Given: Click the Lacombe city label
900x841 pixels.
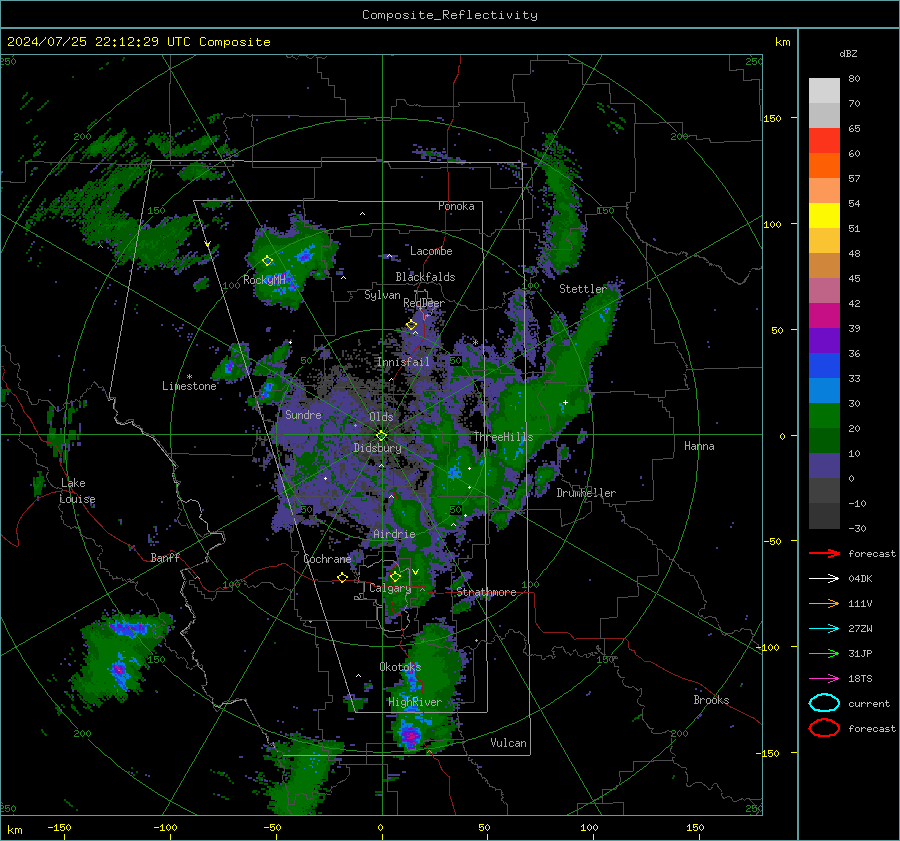Looking at the screenshot, I should click(x=431, y=251).
